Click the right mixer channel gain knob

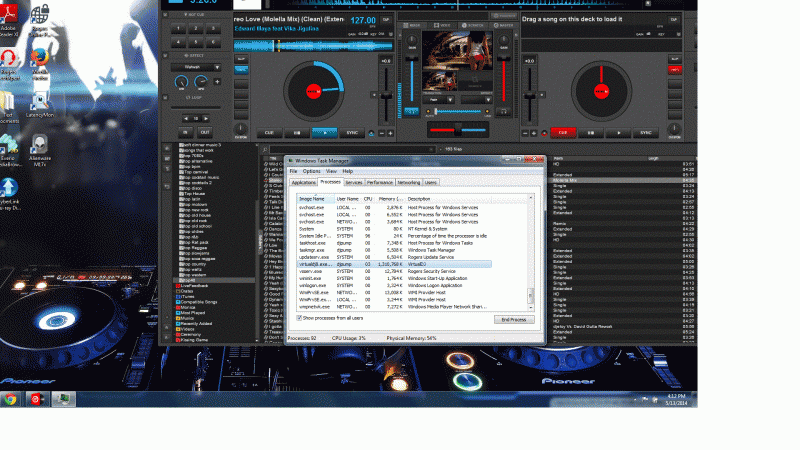tap(504, 41)
